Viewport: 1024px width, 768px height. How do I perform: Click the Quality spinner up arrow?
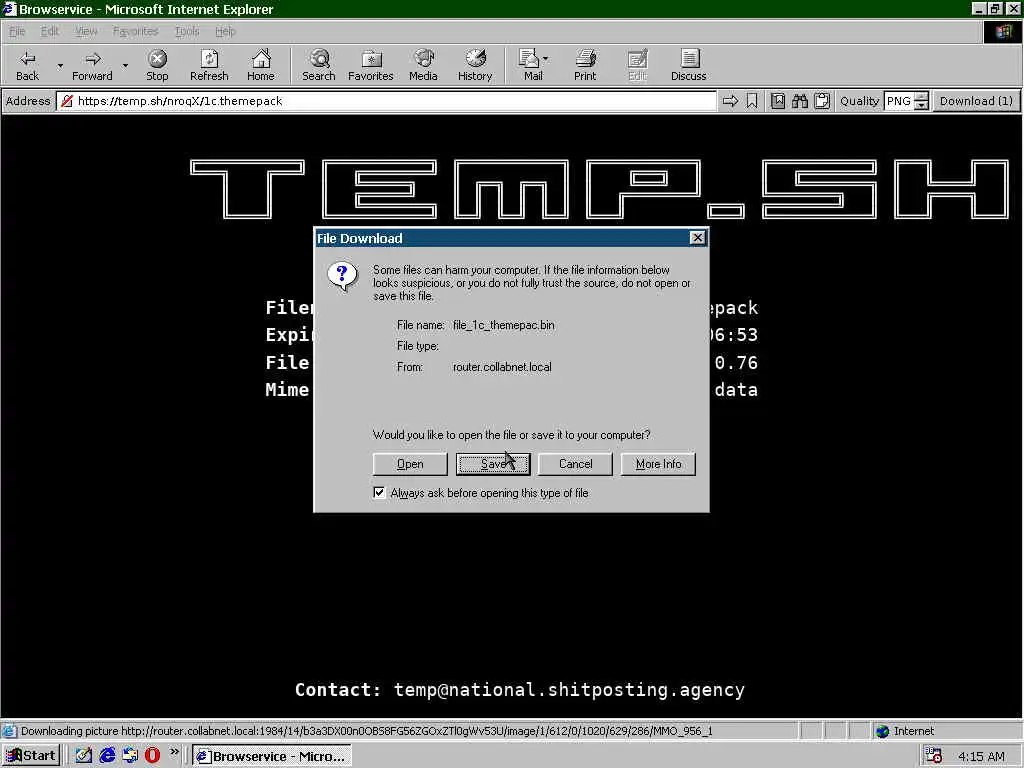[x=921, y=97]
